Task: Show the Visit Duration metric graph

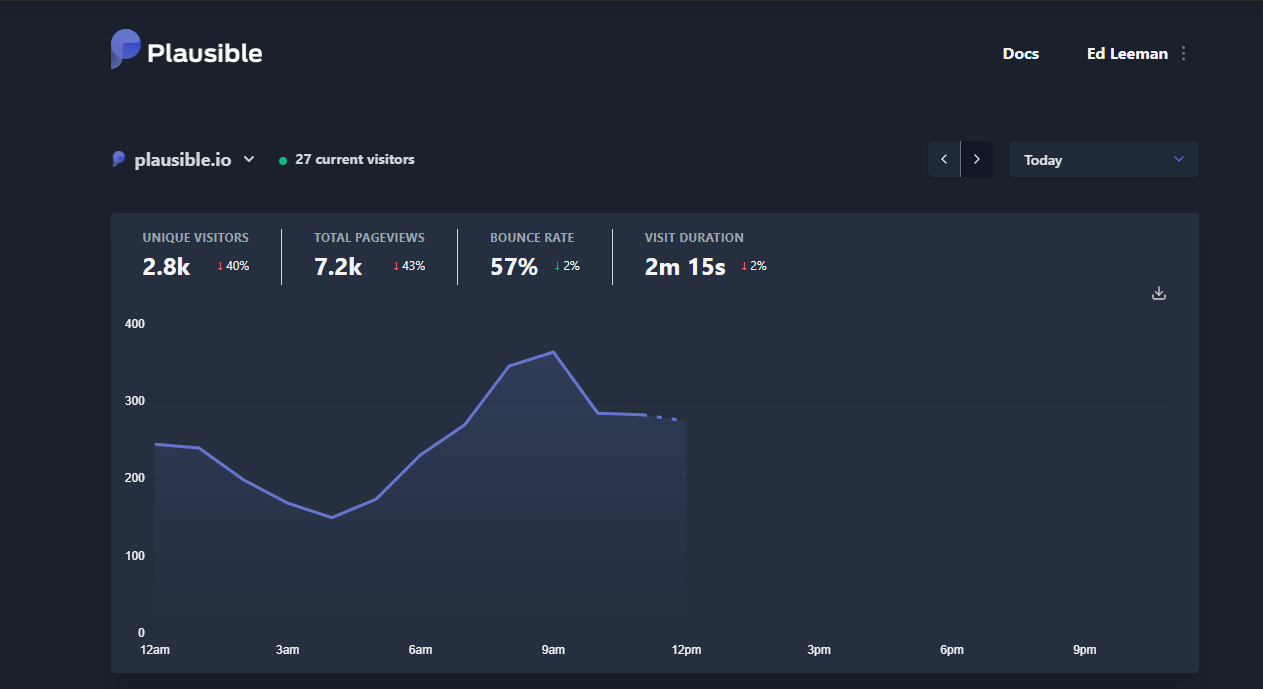Action: [705, 255]
